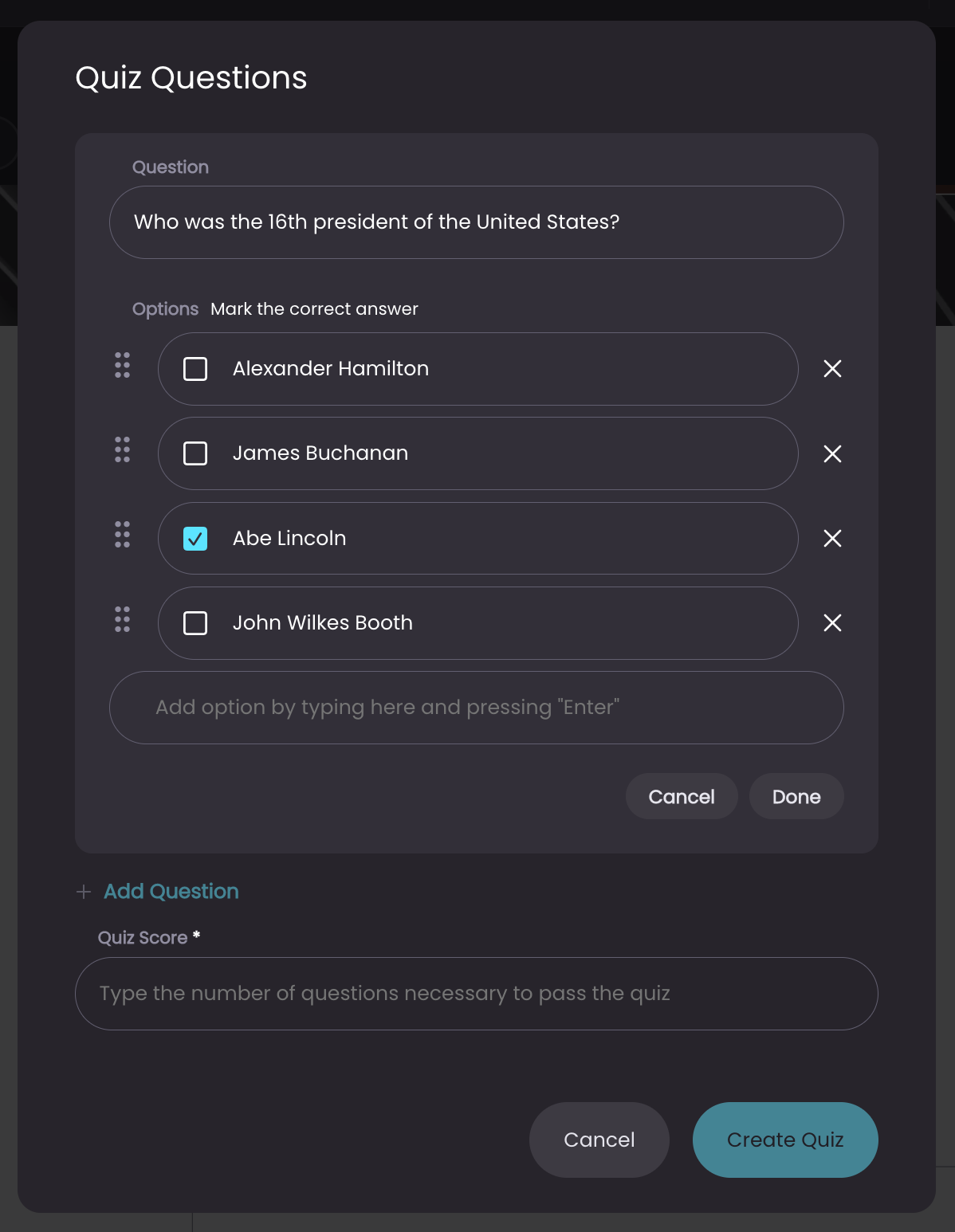
Task: Focus the Quiz Score input field
Action: click(477, 994)
